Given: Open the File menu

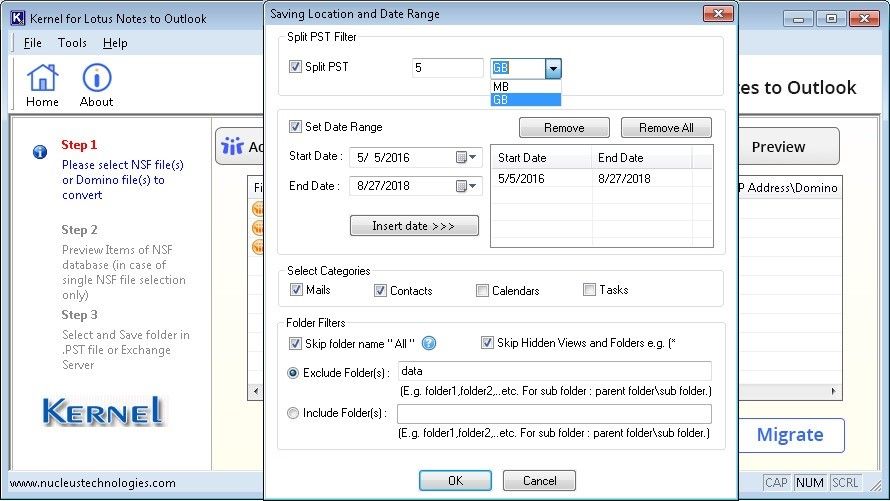Looking at the screenshot, I should tap(32, 43).
